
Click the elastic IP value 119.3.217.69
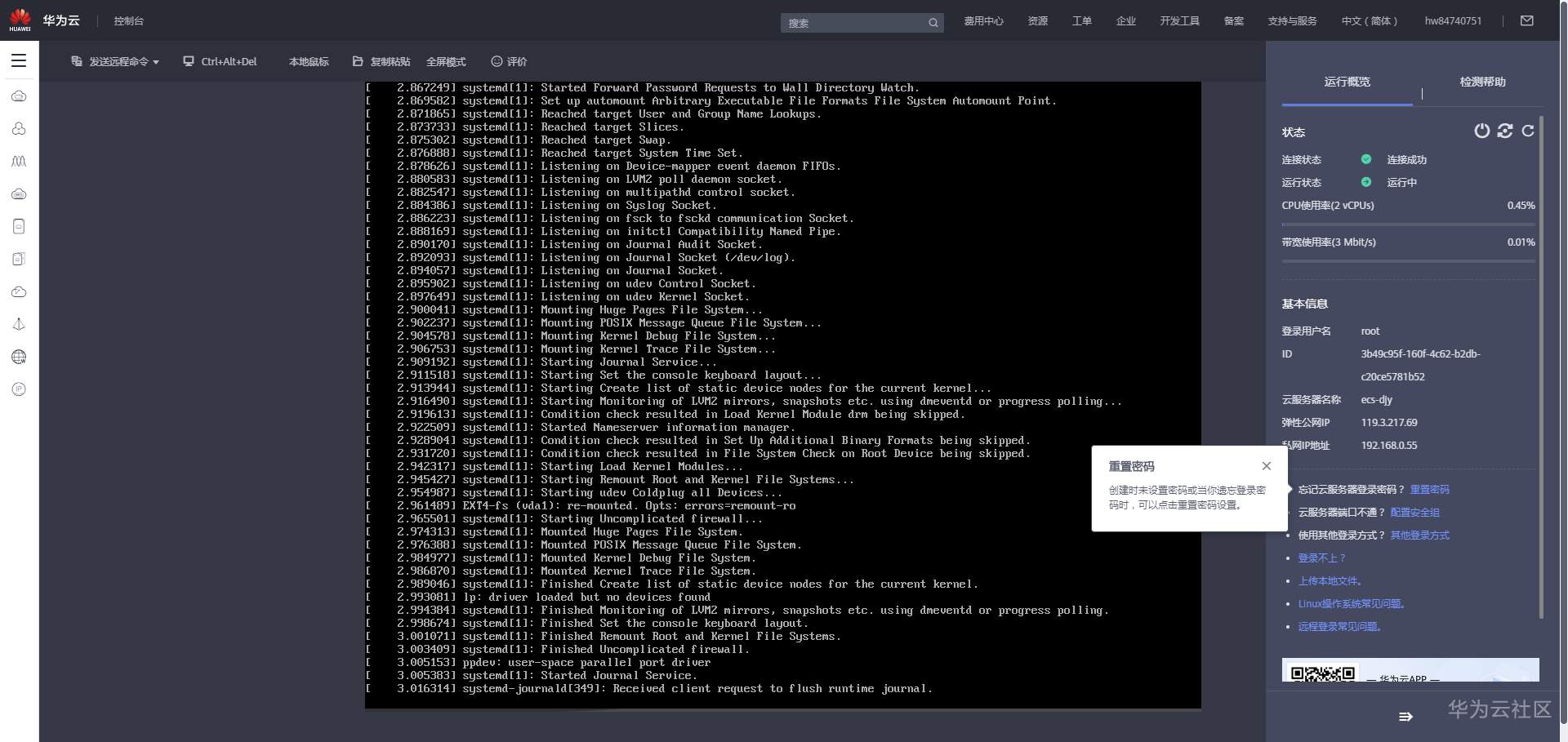click(1389, 423)
